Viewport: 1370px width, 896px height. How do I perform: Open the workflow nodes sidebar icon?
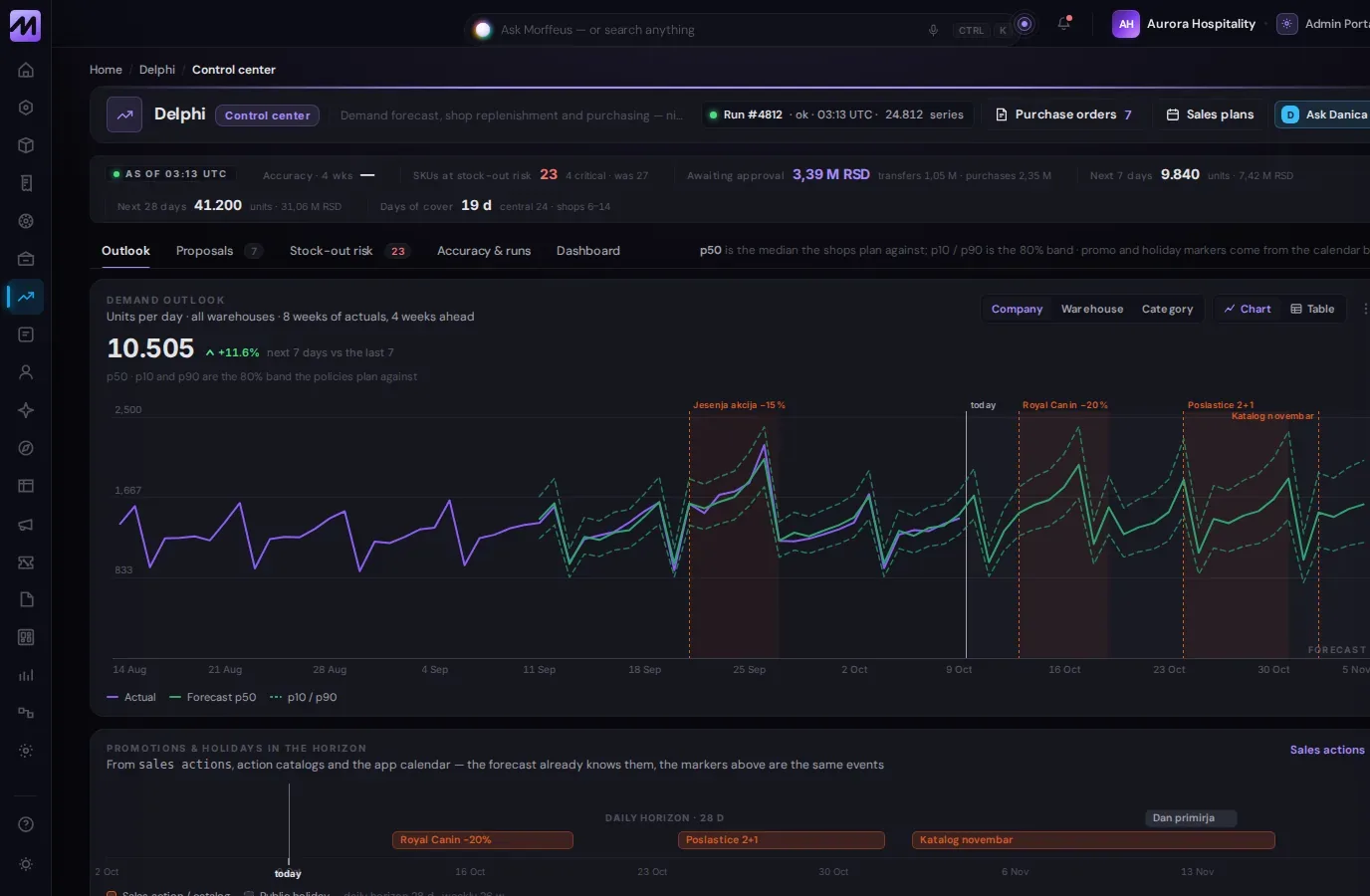click(26, 713)
